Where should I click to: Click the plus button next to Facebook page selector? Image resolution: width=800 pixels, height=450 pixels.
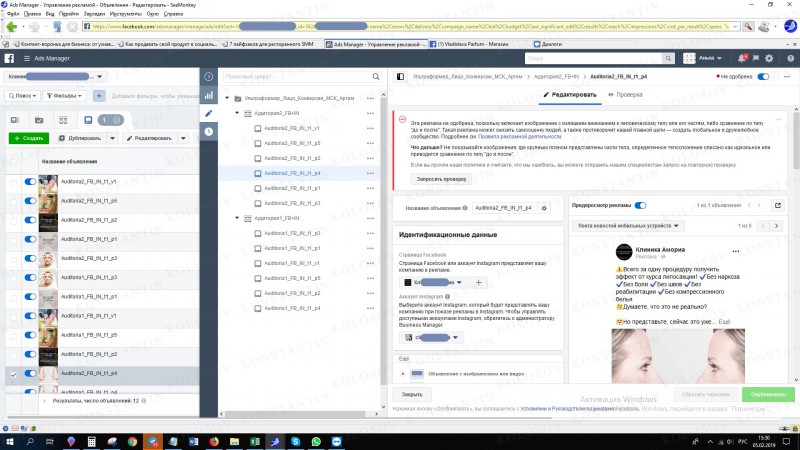point(479,282)
